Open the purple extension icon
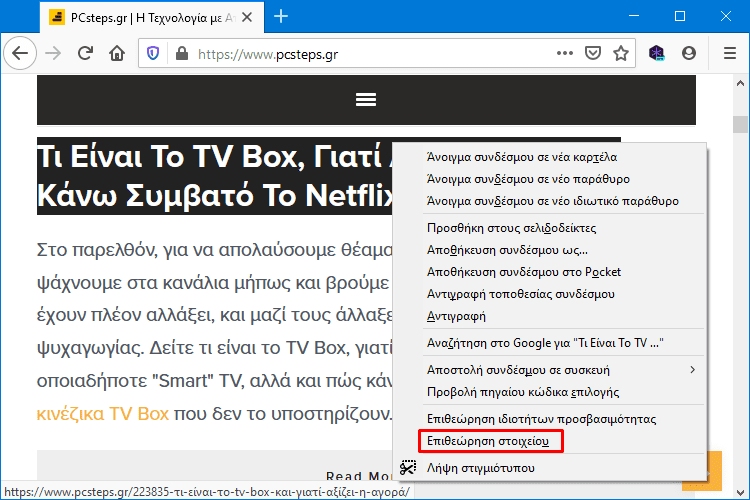The image size is (750, 500). [657, 53]
